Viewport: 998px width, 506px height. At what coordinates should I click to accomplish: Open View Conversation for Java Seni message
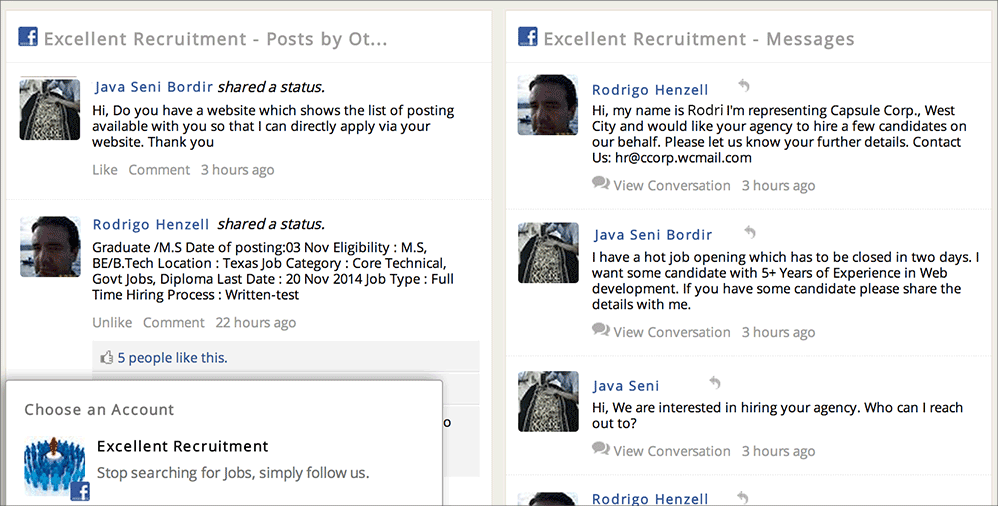671,451
